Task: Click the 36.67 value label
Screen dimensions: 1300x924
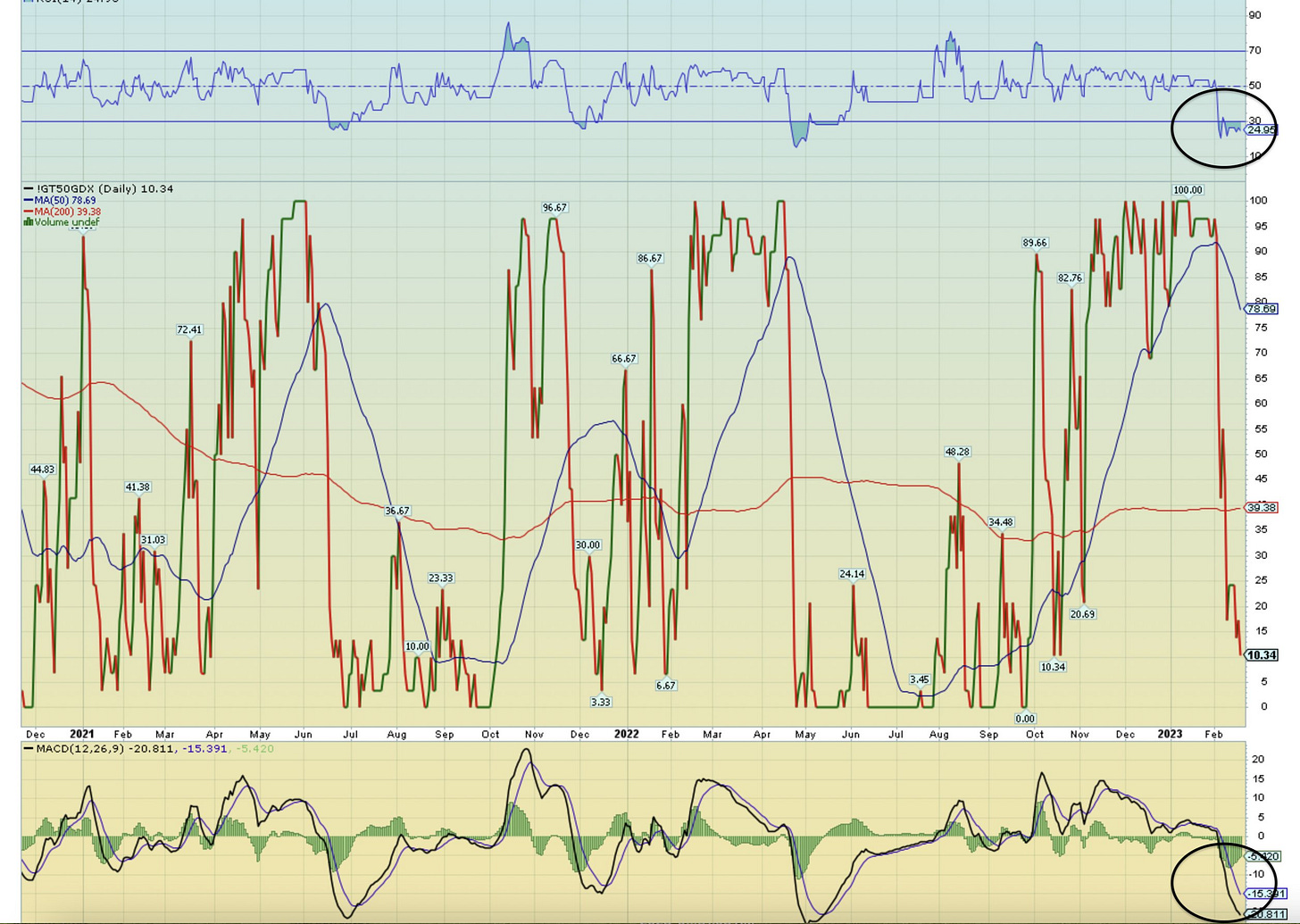Action: (x=396, y=512)
